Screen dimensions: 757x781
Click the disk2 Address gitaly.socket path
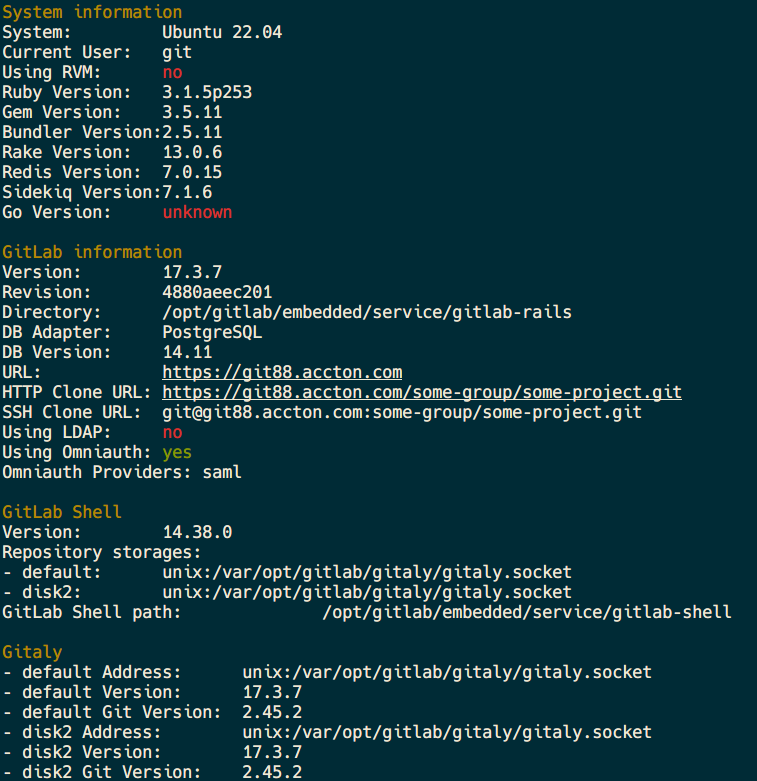[447, 732]
